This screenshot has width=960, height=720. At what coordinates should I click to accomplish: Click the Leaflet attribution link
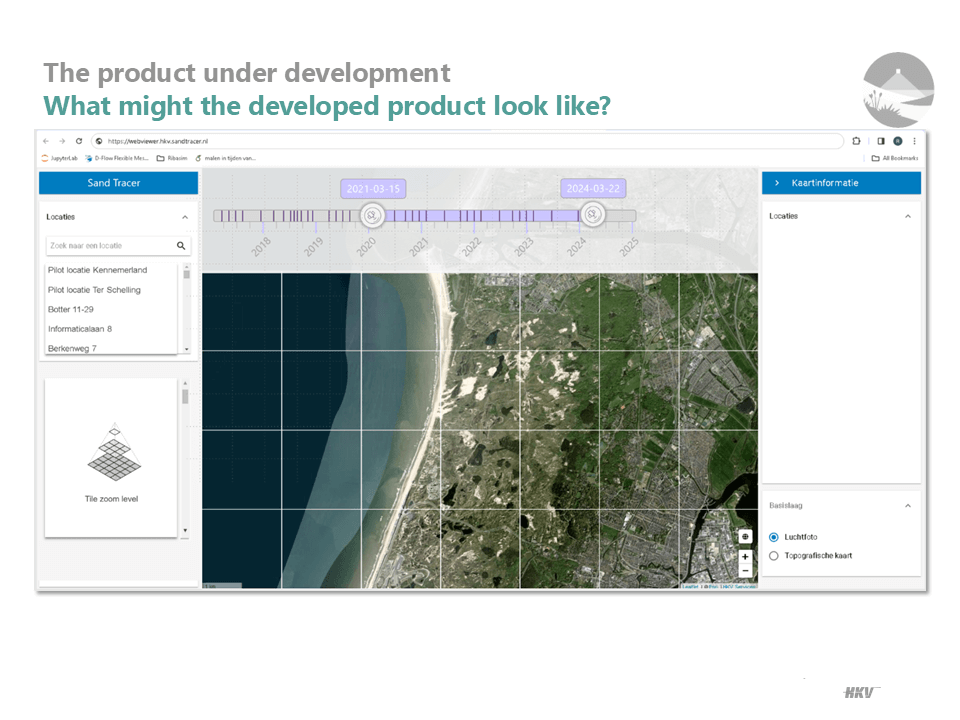[690, 585]
